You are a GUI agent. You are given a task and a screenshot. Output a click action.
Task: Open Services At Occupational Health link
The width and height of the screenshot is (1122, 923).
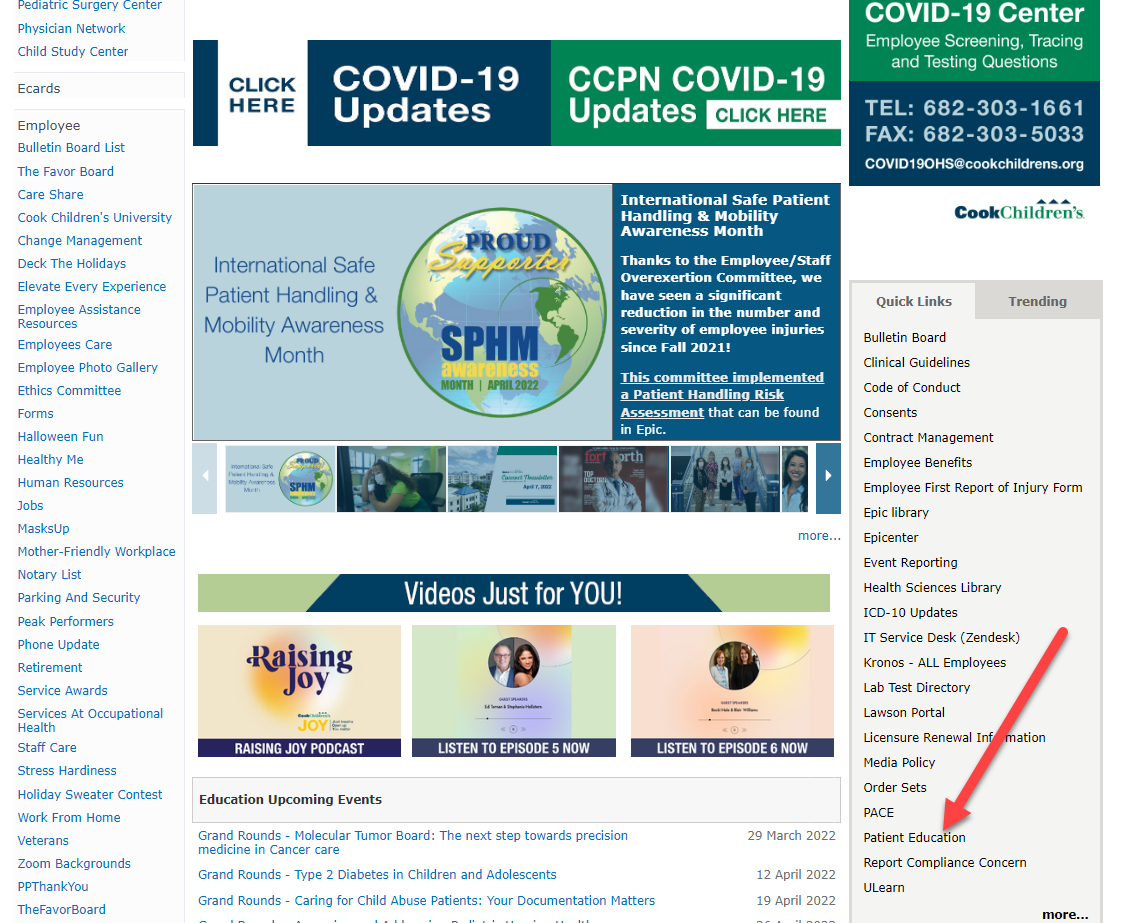pos(90,720)
